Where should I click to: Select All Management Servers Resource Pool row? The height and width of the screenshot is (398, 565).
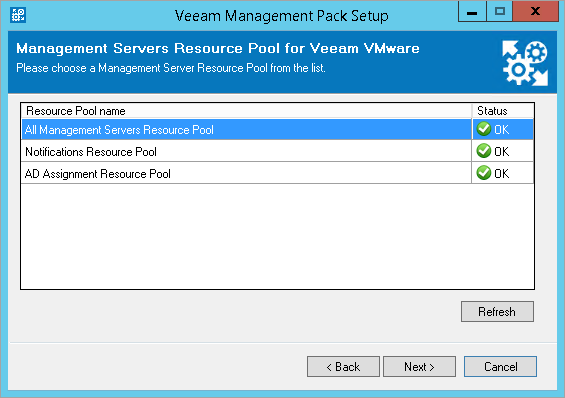coord(277,129)
